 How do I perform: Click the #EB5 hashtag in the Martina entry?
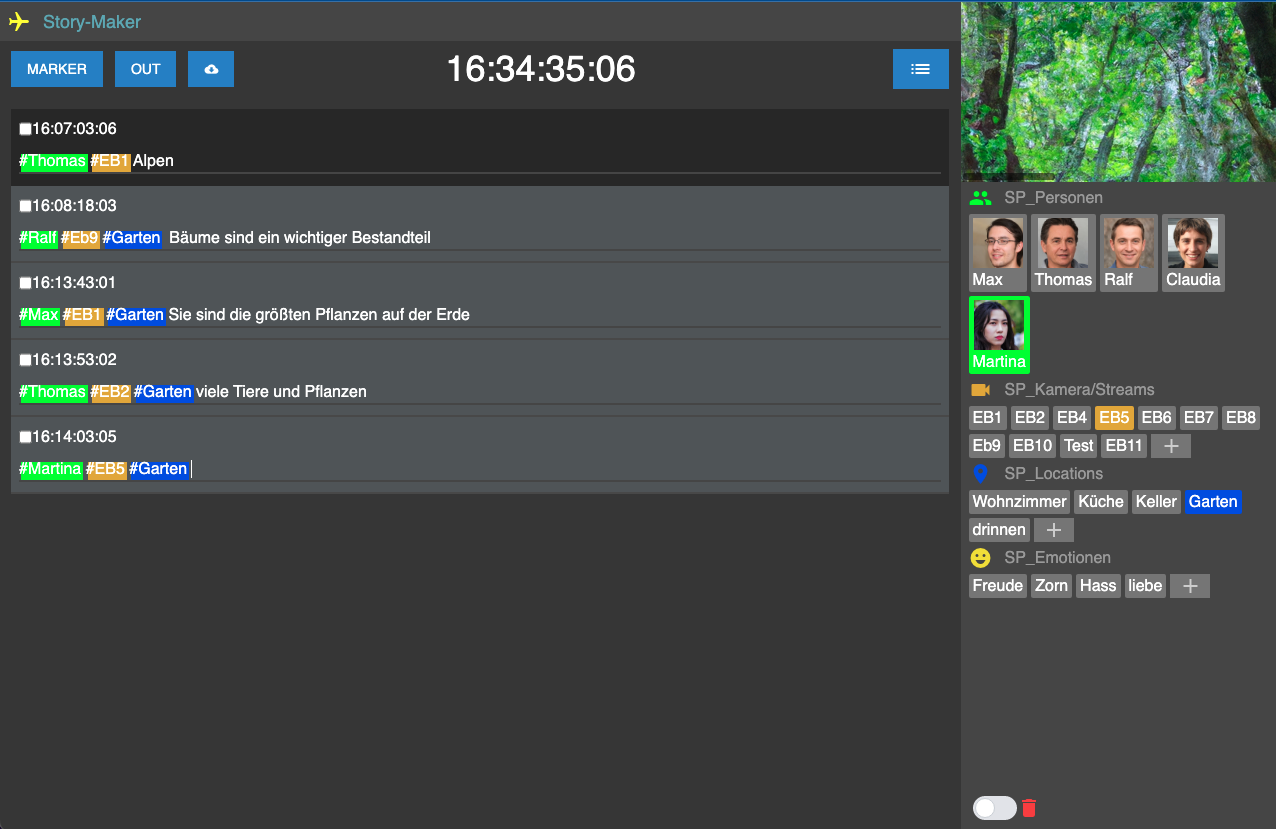(106, 469)
